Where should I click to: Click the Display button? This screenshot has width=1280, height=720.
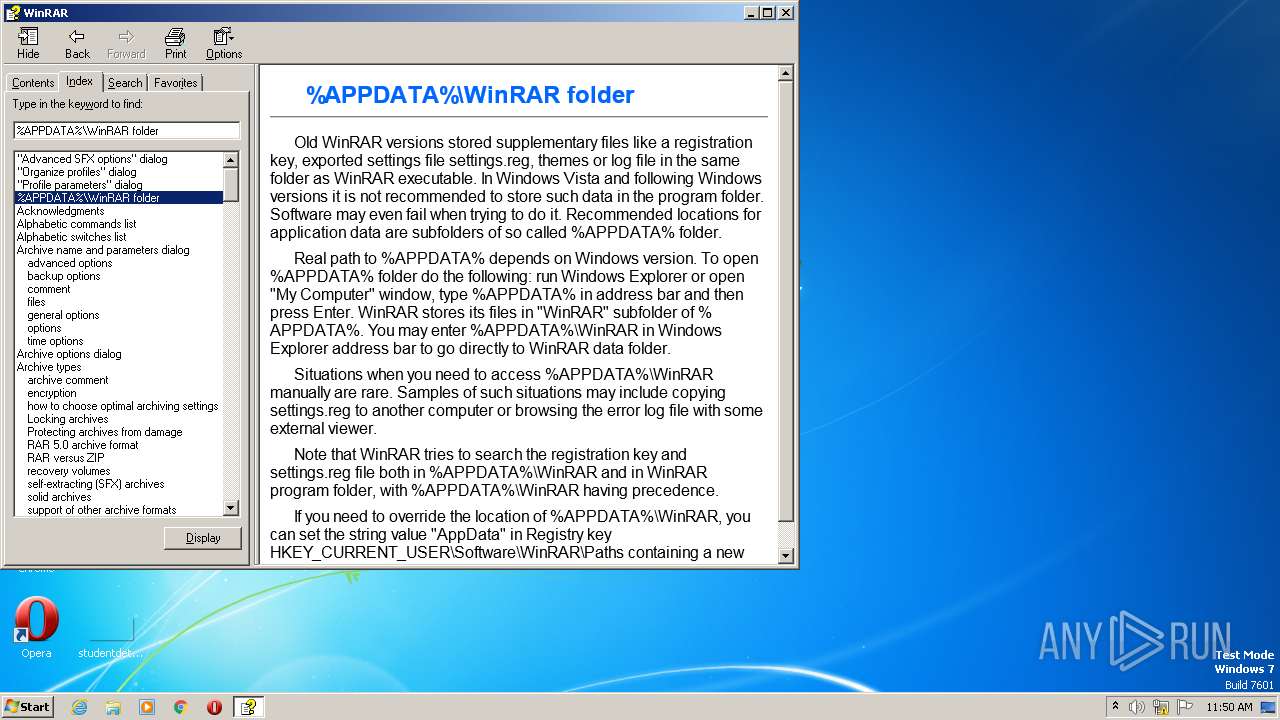(x=203, y=538)
